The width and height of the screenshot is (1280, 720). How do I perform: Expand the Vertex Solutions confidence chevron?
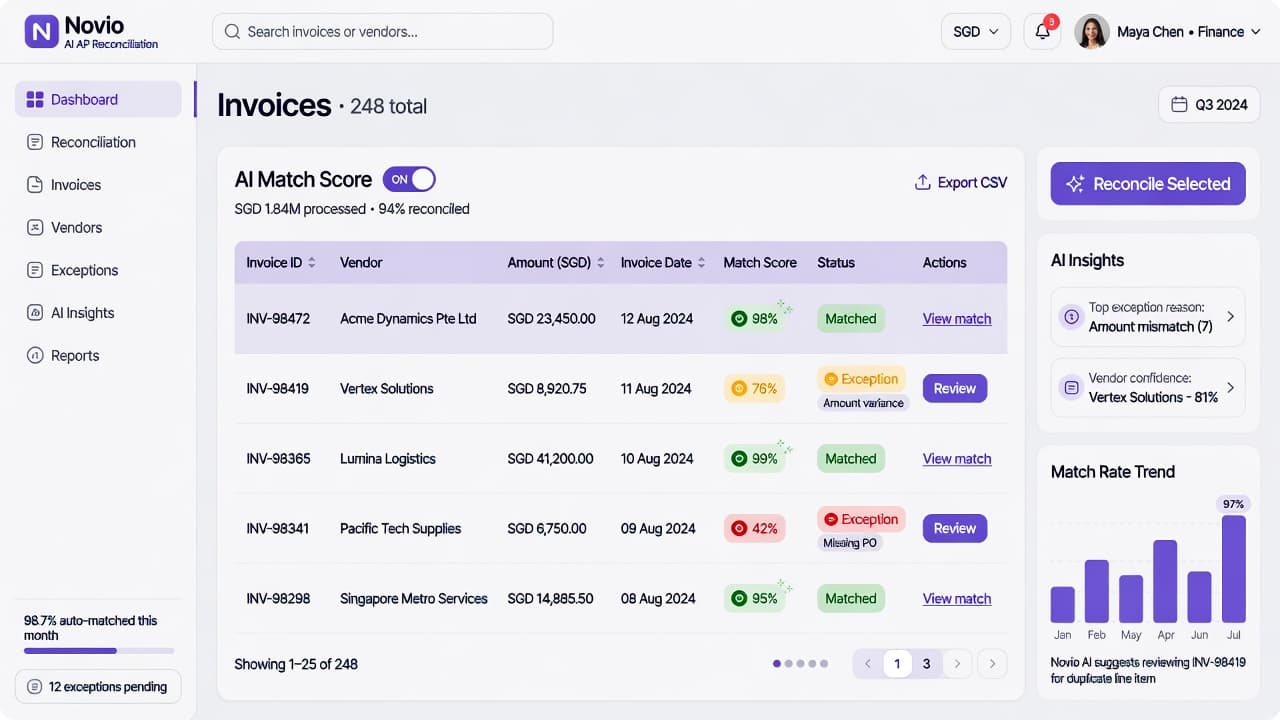1231,388
